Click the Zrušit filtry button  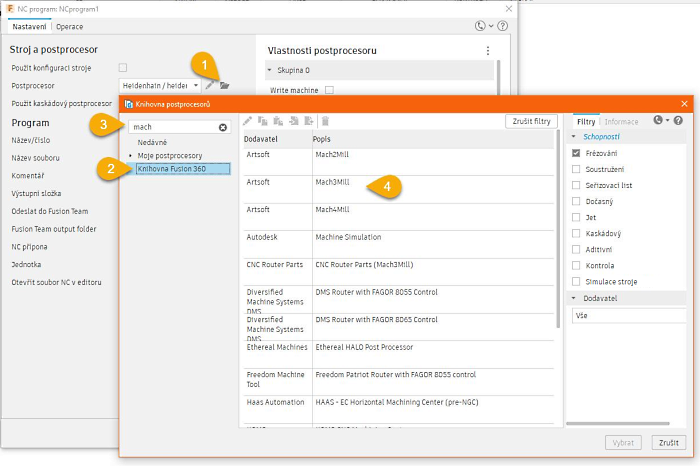[x=531, y=121]
